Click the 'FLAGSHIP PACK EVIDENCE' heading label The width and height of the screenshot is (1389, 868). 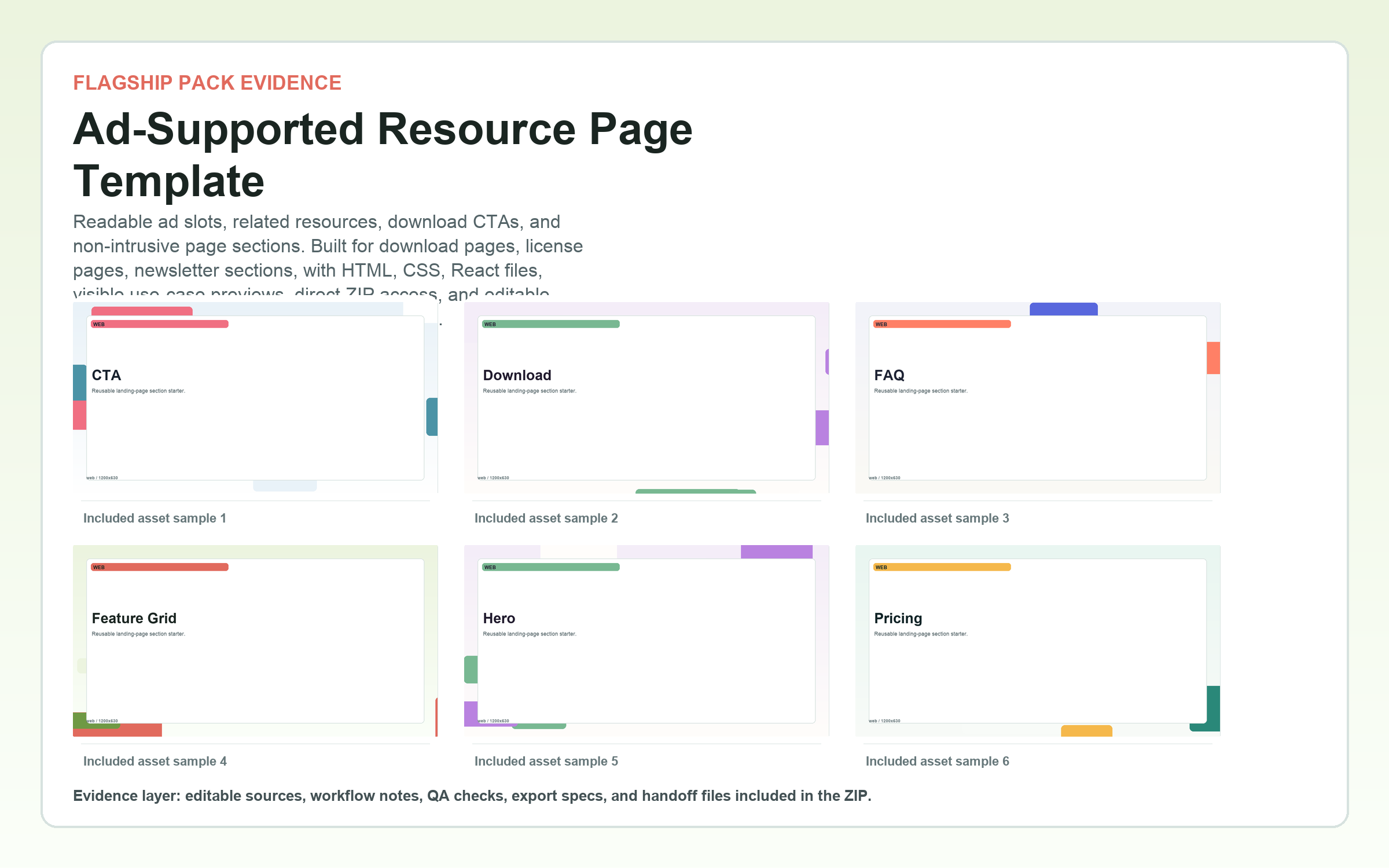[207, 83]
